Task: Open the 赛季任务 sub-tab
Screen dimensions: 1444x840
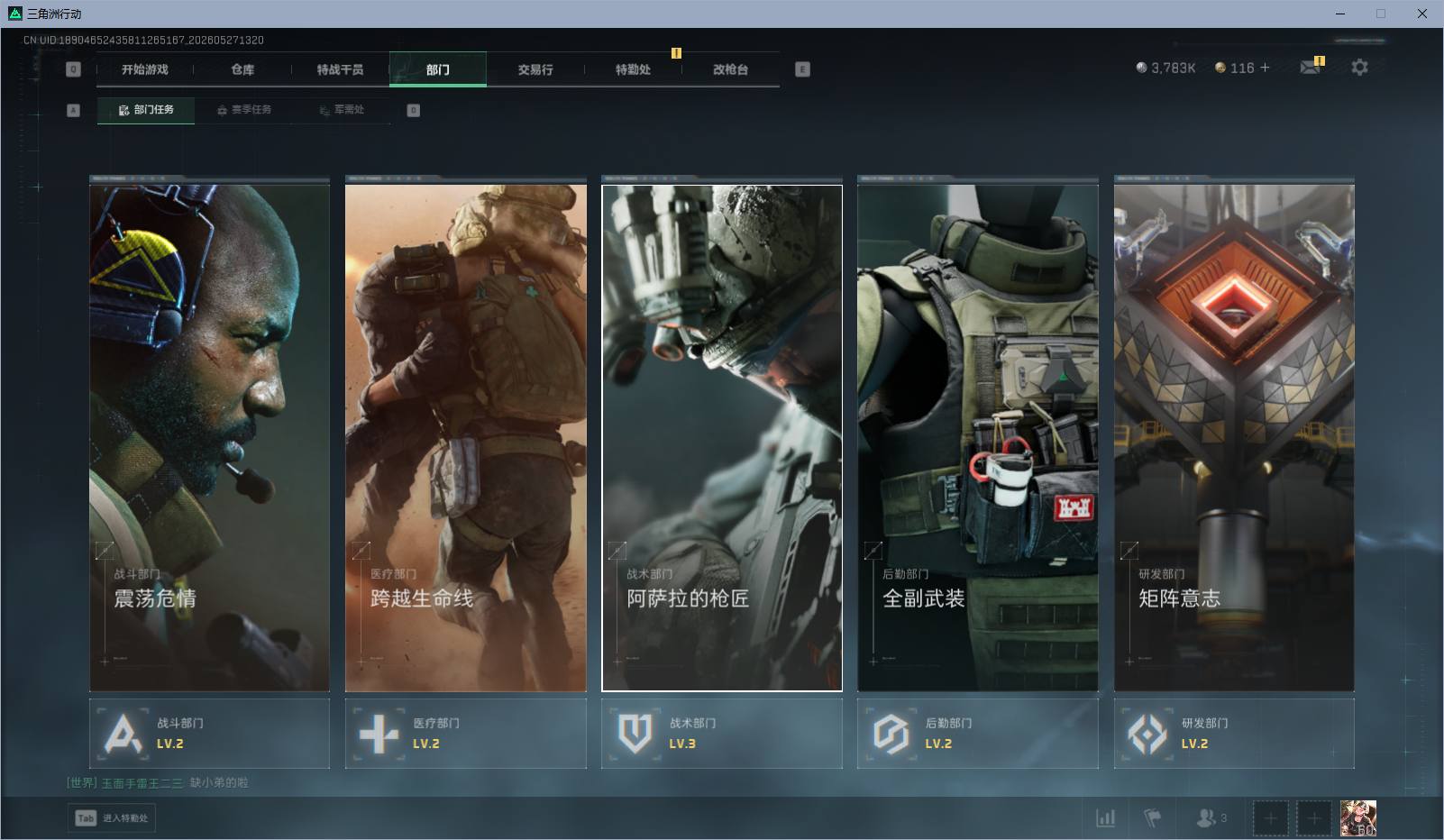Action: [243, 110]
